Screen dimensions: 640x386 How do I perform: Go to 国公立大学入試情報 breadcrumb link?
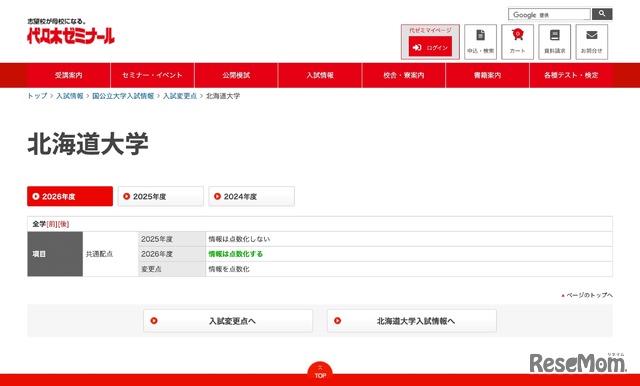123,96
